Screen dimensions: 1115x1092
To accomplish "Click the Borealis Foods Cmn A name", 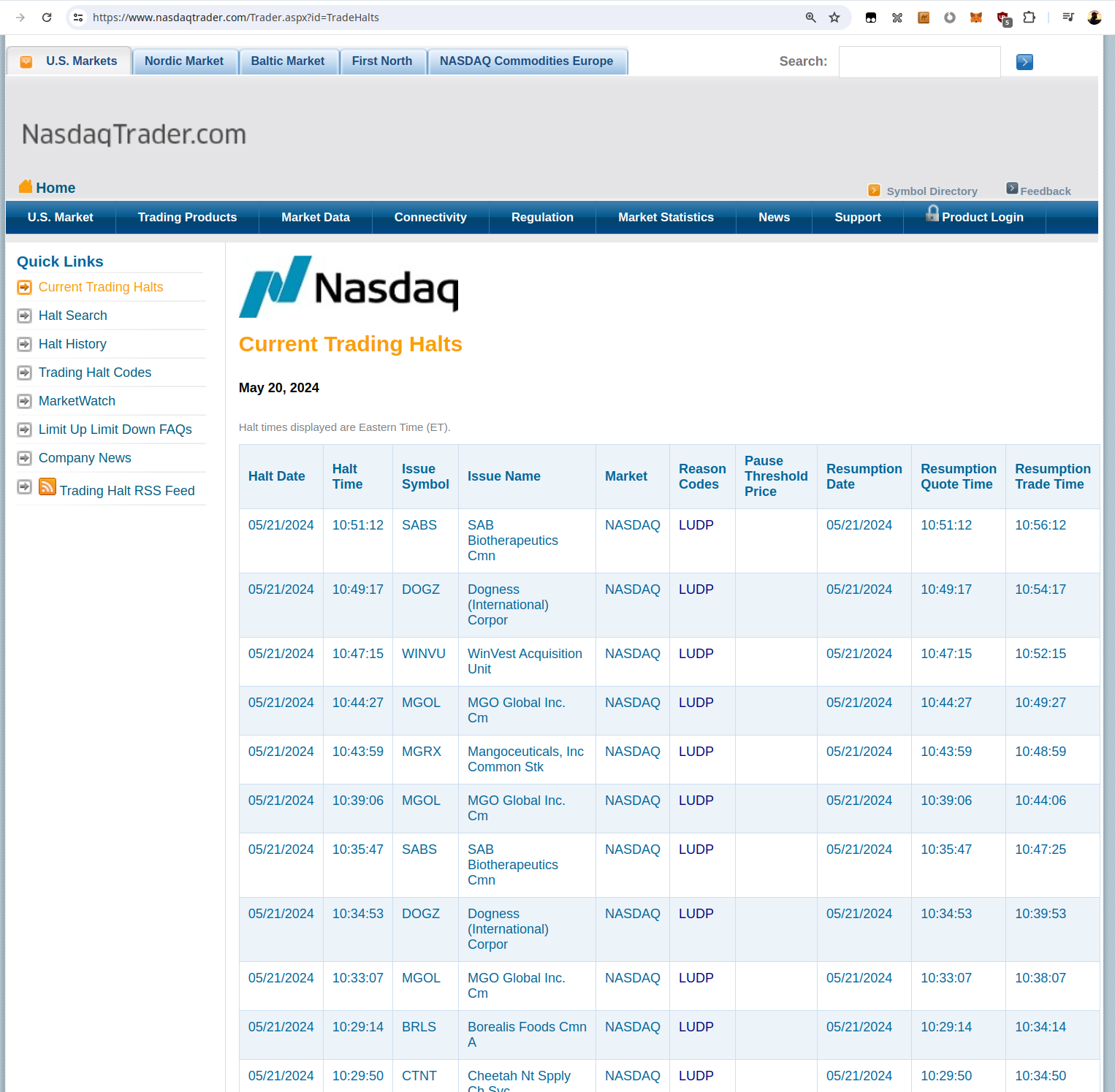I will (x=528, y=1035).
